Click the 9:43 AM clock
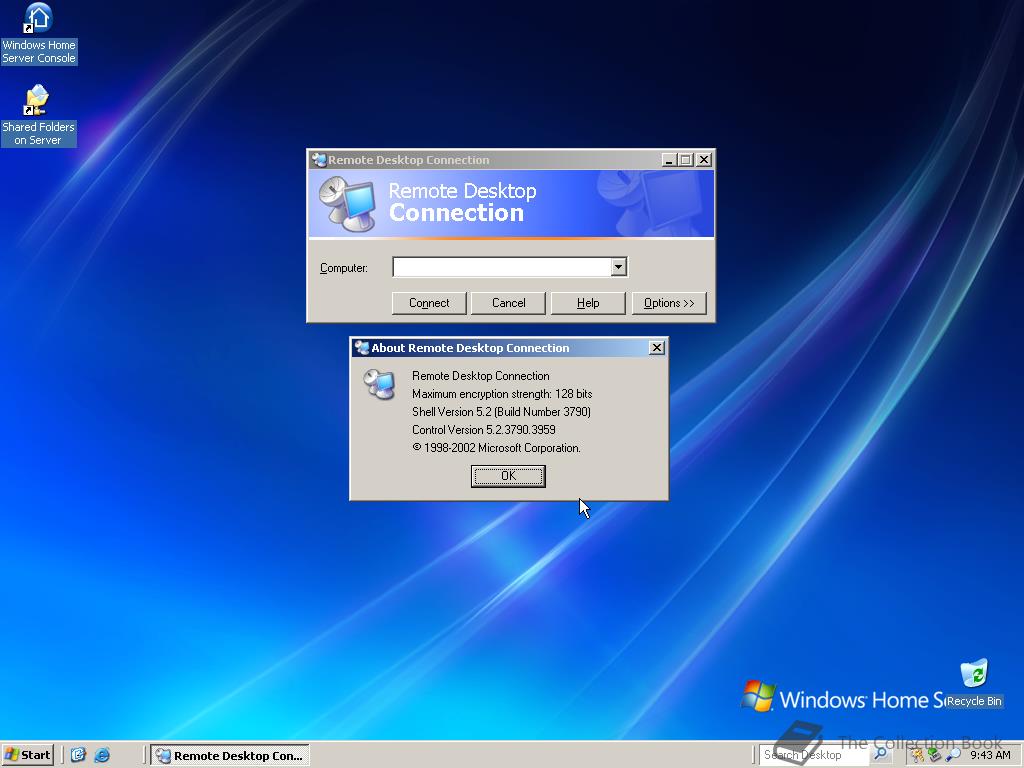The width and height of the screenshot is (1024, 768). pos(990,755)
